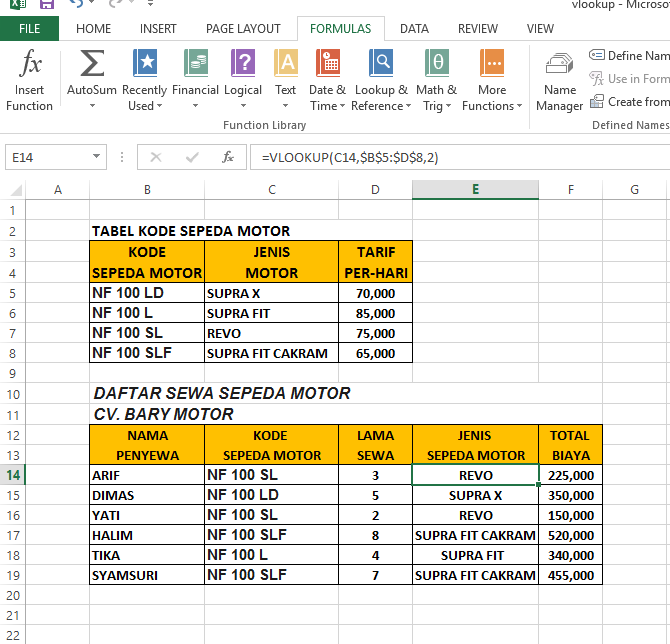
Task: Select the TABEL KODE SEPEDA MOTOR title cell
Action: (x=191, y=231)
